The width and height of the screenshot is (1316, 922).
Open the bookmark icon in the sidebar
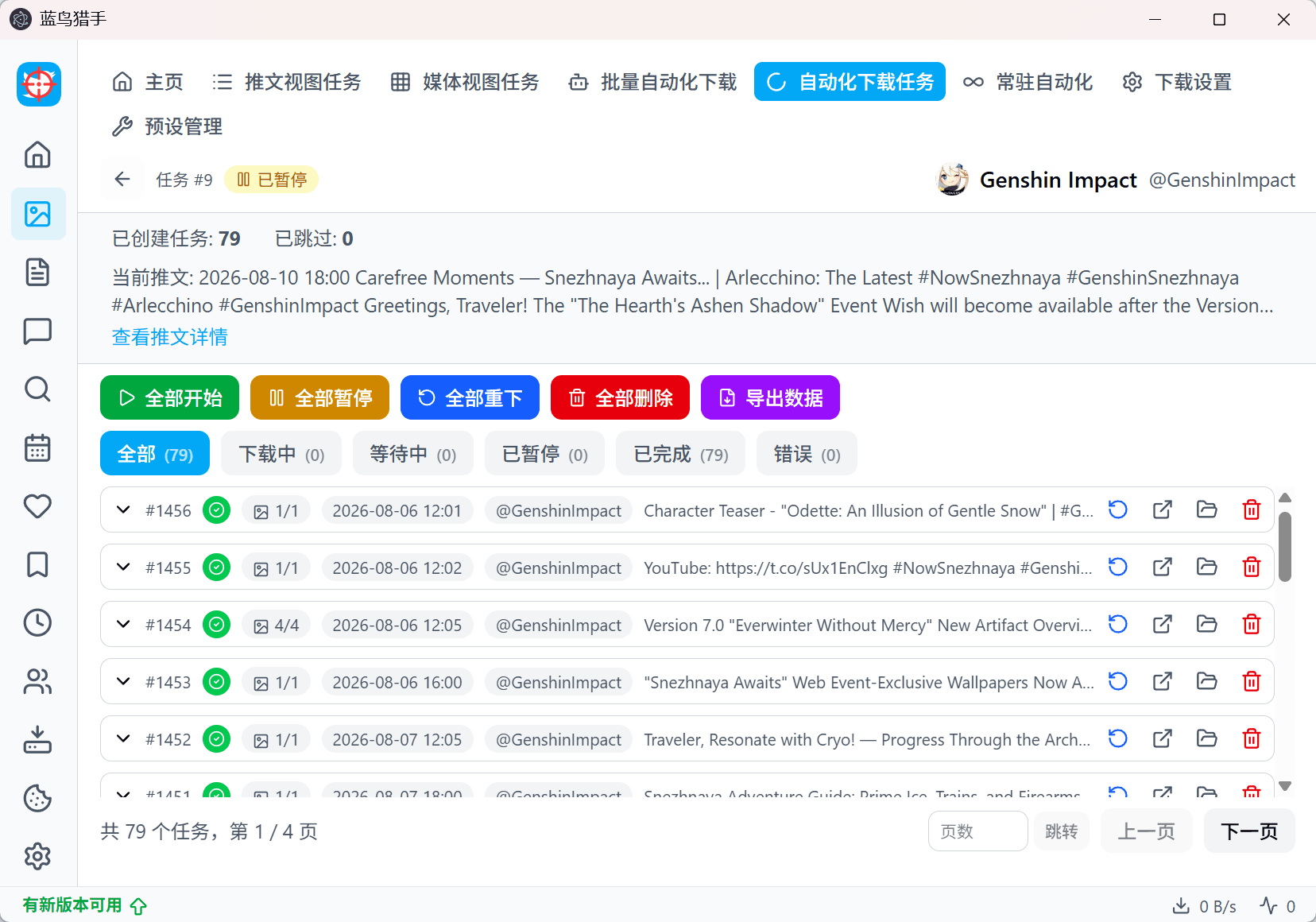point(37,564)
